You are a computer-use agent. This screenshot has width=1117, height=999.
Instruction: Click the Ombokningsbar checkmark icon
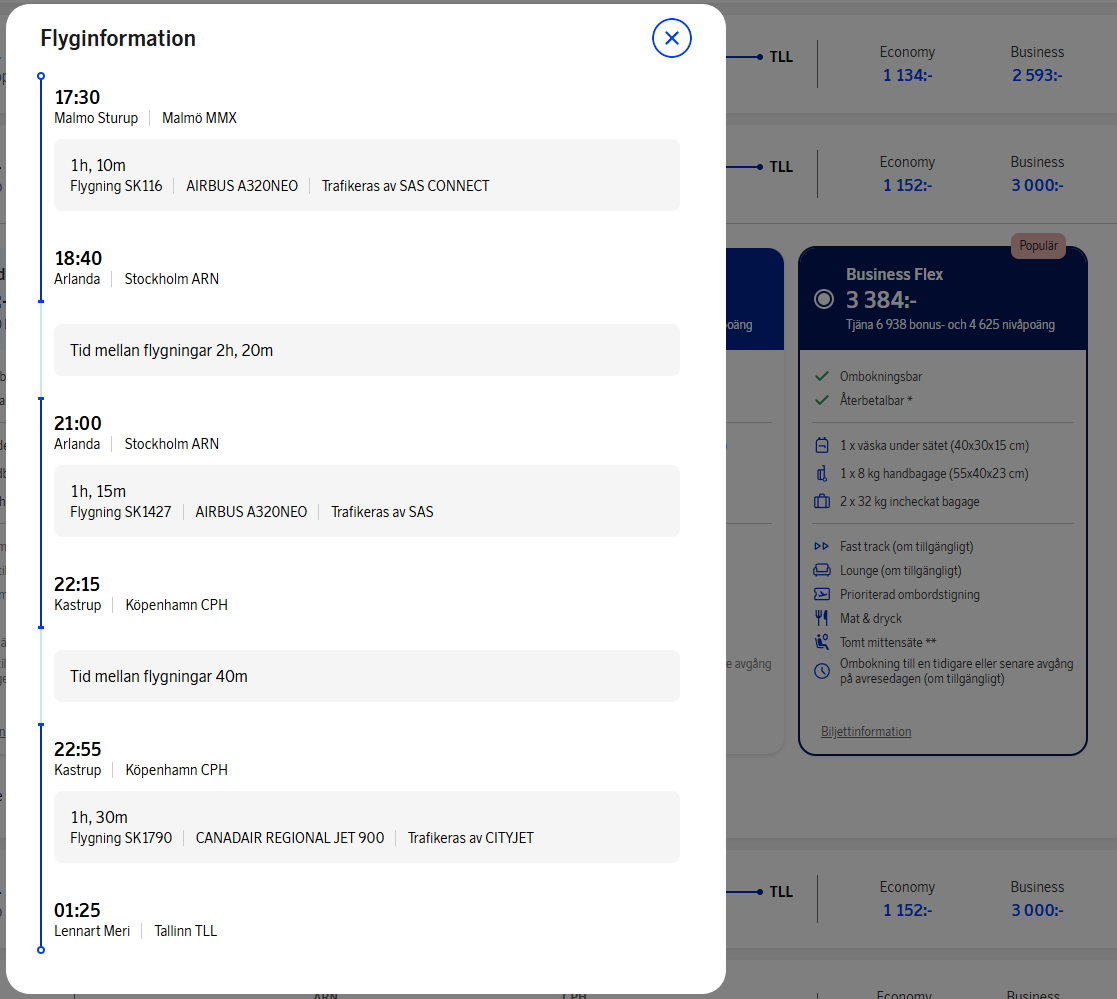pyautogui.click(x=821, y=376)
